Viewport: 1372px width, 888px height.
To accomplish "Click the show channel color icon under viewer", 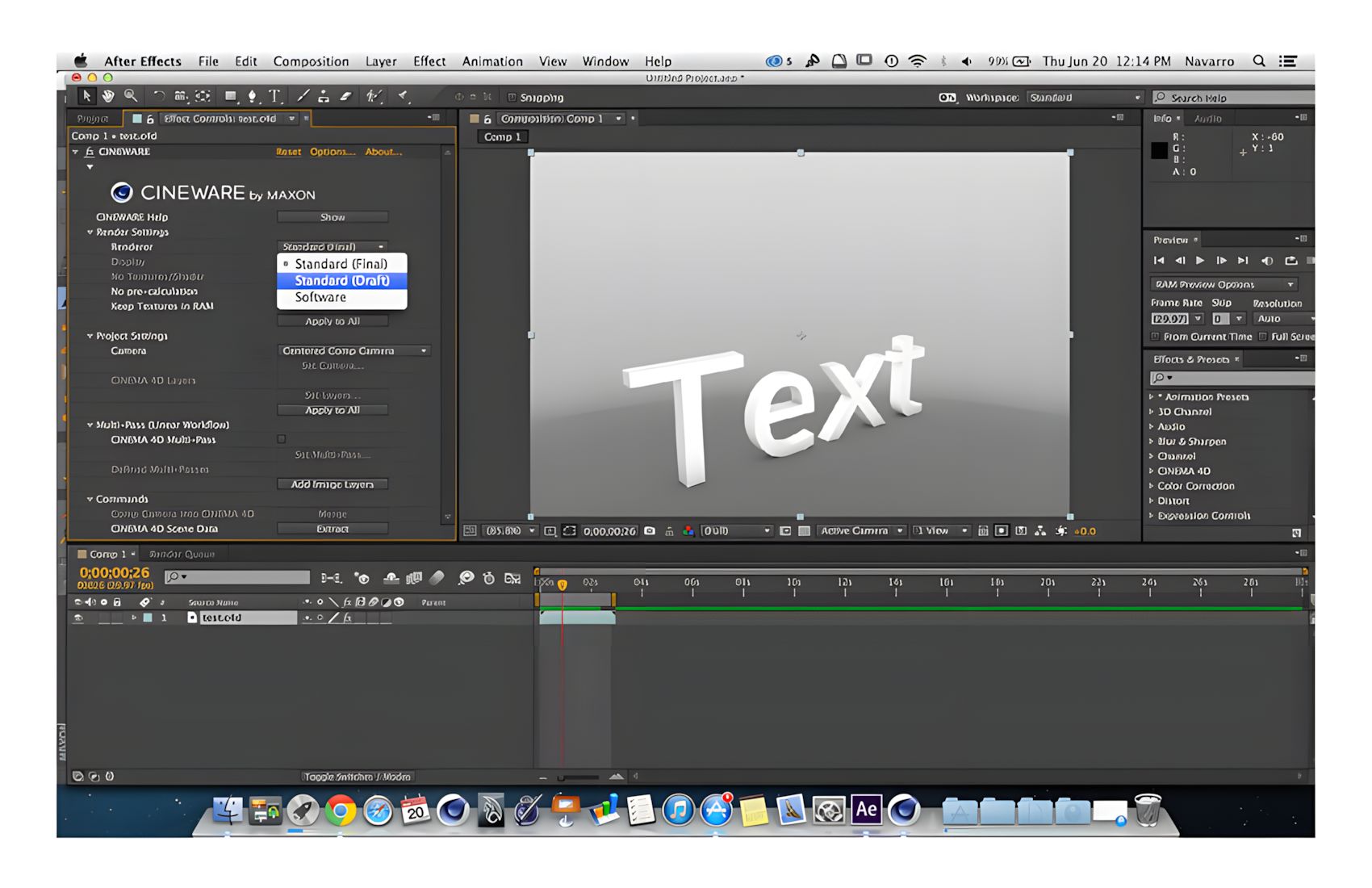I will coord(688,531).
